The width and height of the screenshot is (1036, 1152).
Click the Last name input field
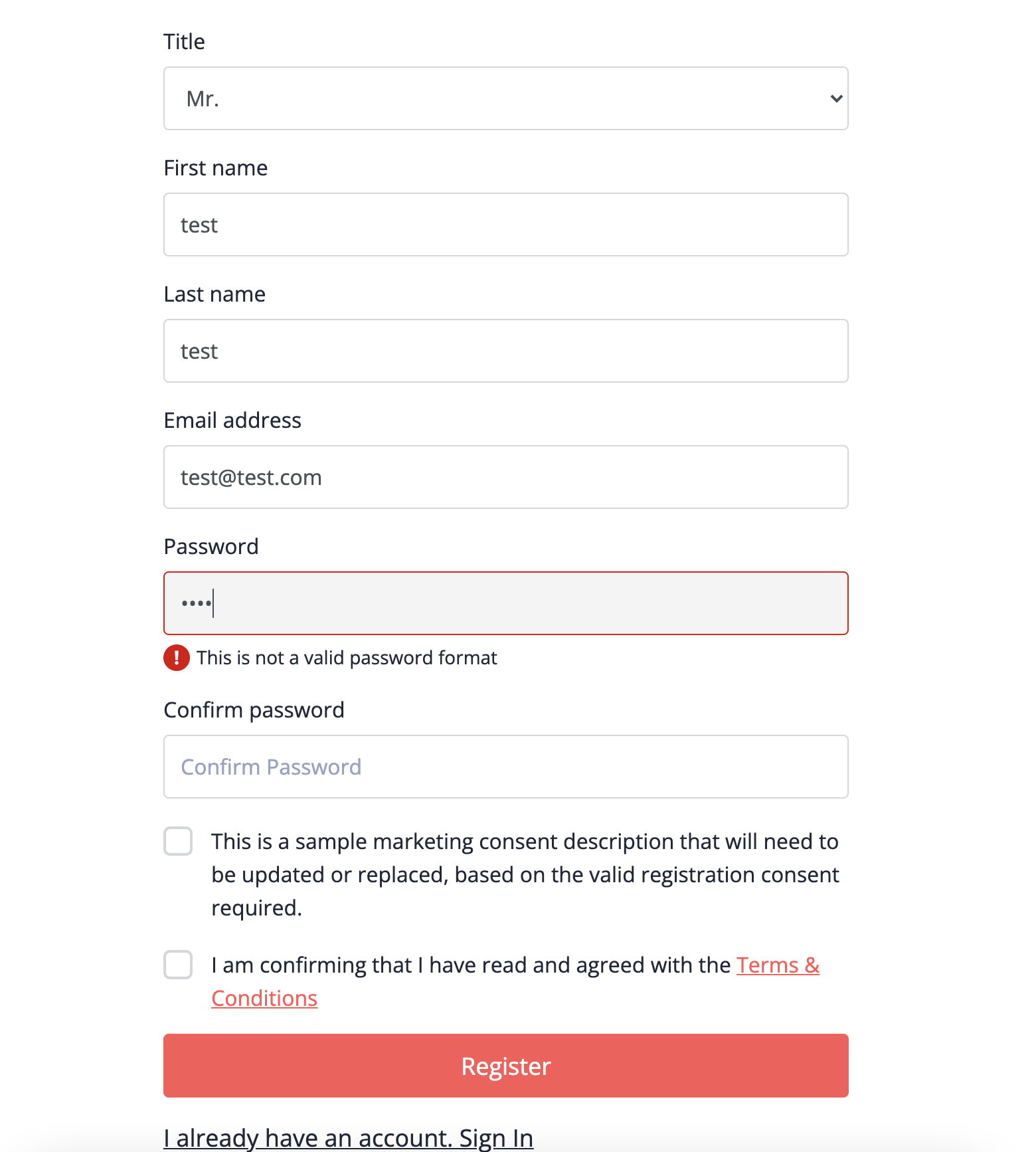(x=506, y=351)
